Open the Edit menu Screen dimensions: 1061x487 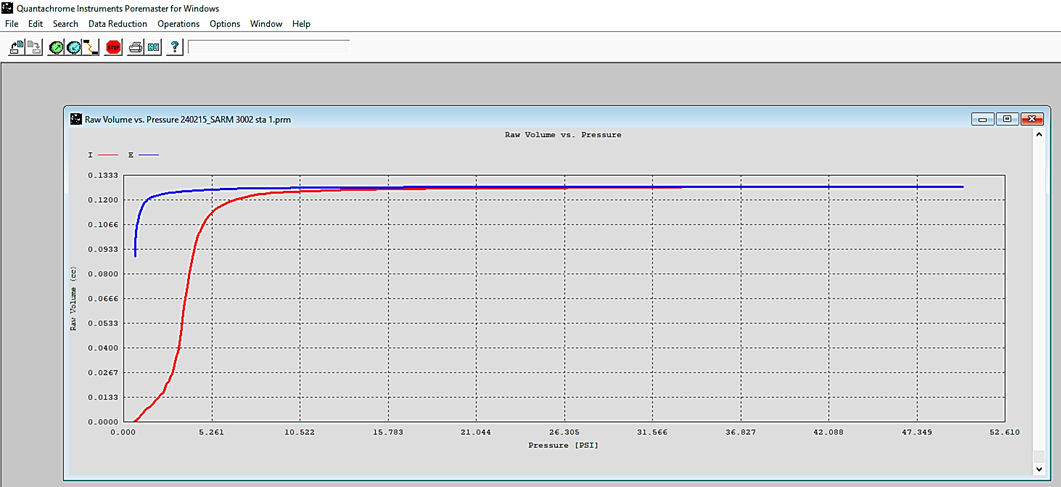(x=35, y=24)
